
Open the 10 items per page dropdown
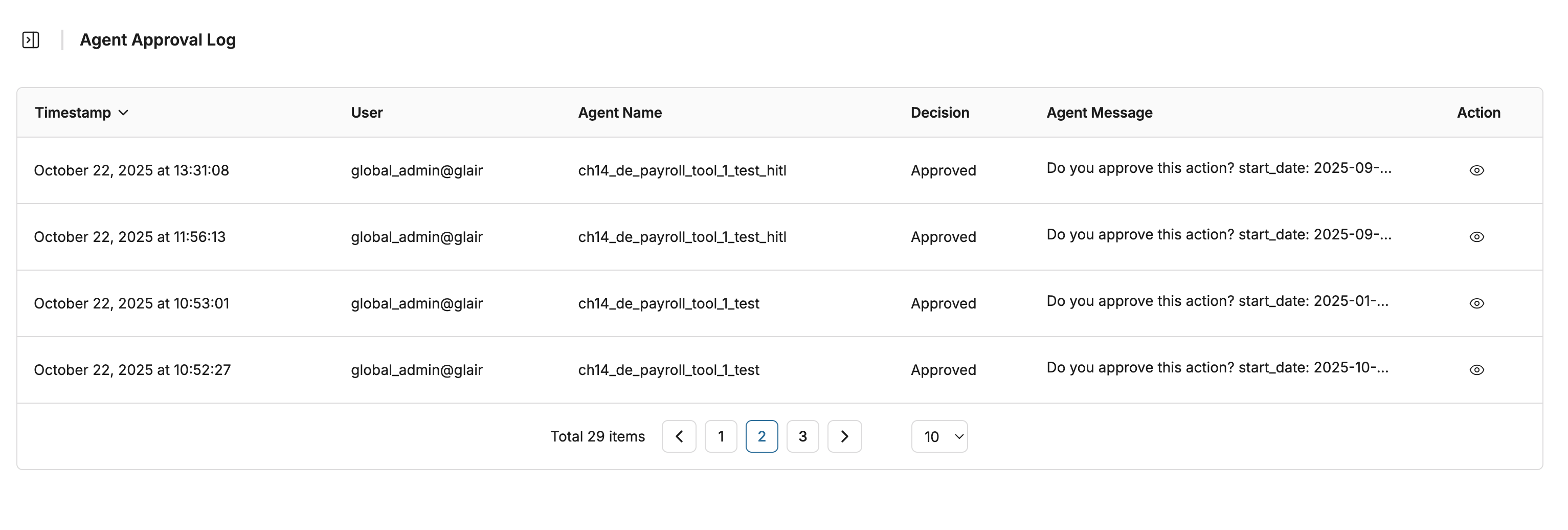(x=938, y=436)
